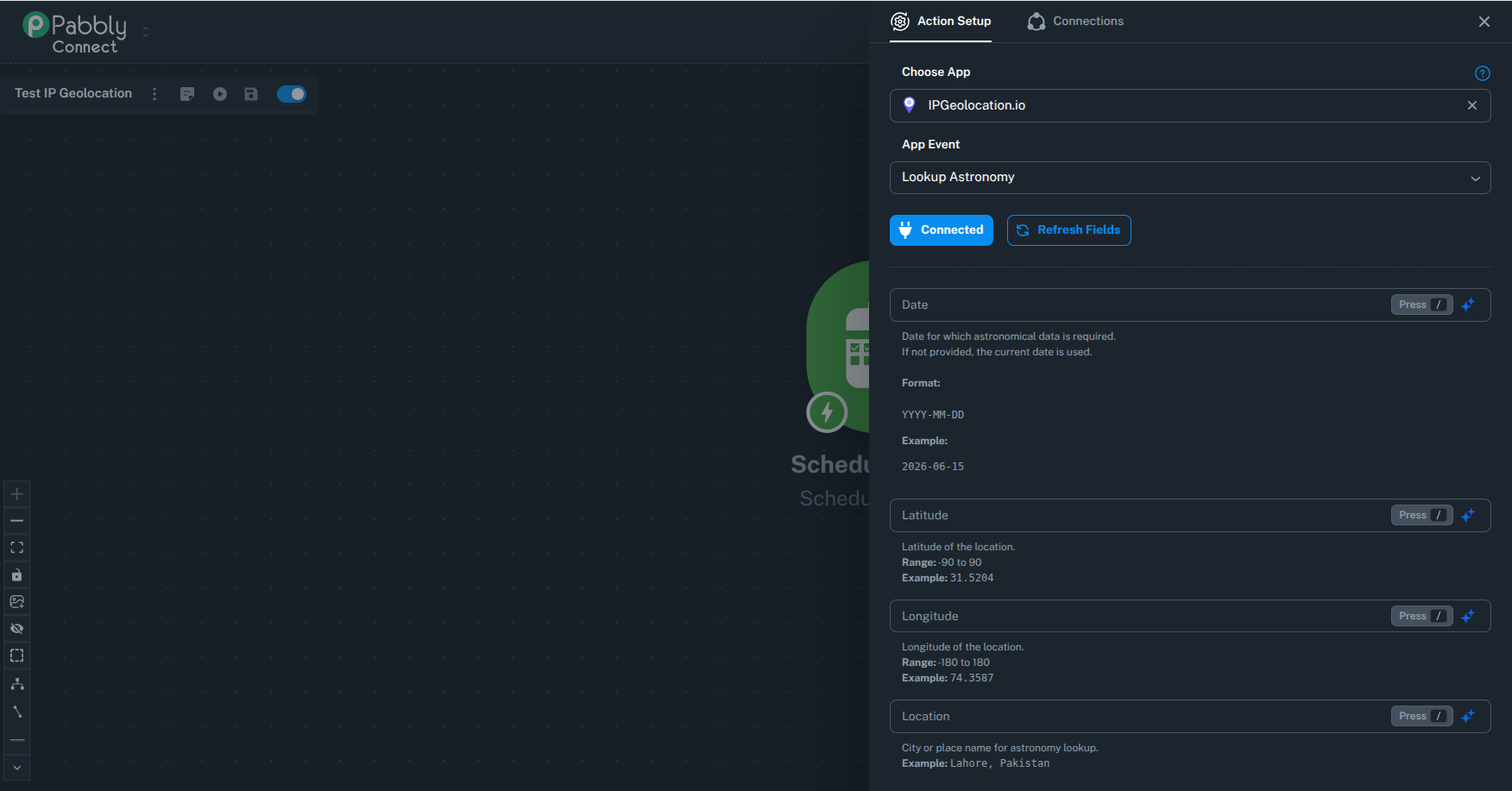Open the App Event dropdown Lookup Astronomy
The width and height of the screenshot is (1512, 791).
point(1190,178)
